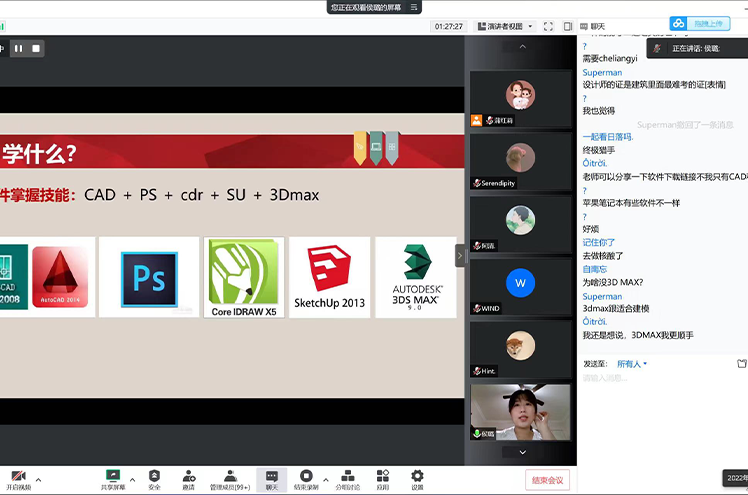This screenshot has height=495, width=748.
Task: Click the speaking indicator mic icon
Action: [657, 48]
